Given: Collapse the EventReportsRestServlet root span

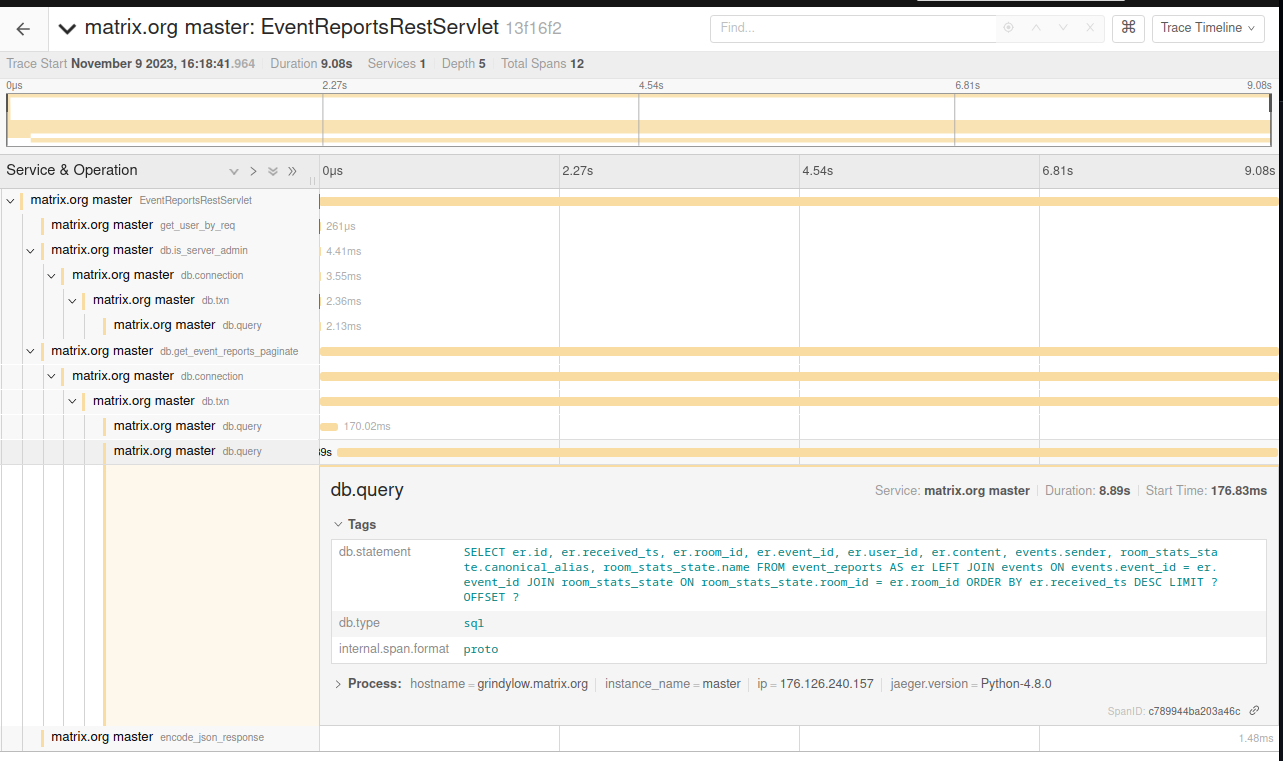Looking at the screenshot, I should (10, 200).
